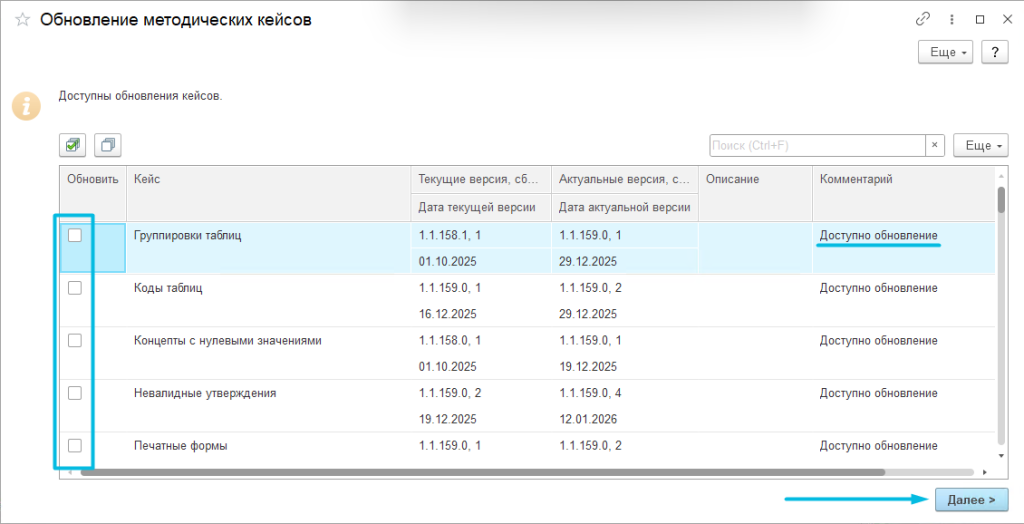The height and width of the screenshot is (524, 1024).
Task: Click the Комментарий column header
Action: tap(904, 193)
